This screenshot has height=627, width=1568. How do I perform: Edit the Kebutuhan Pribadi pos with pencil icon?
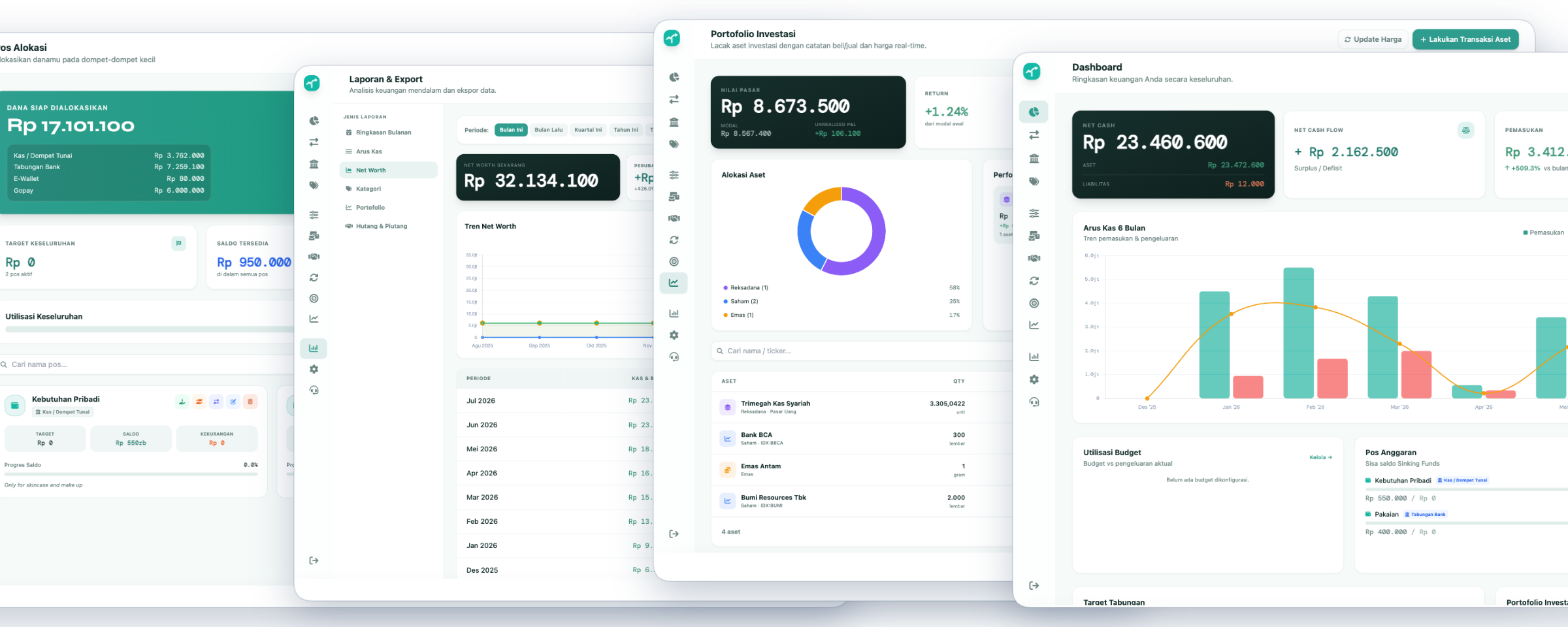233,402
